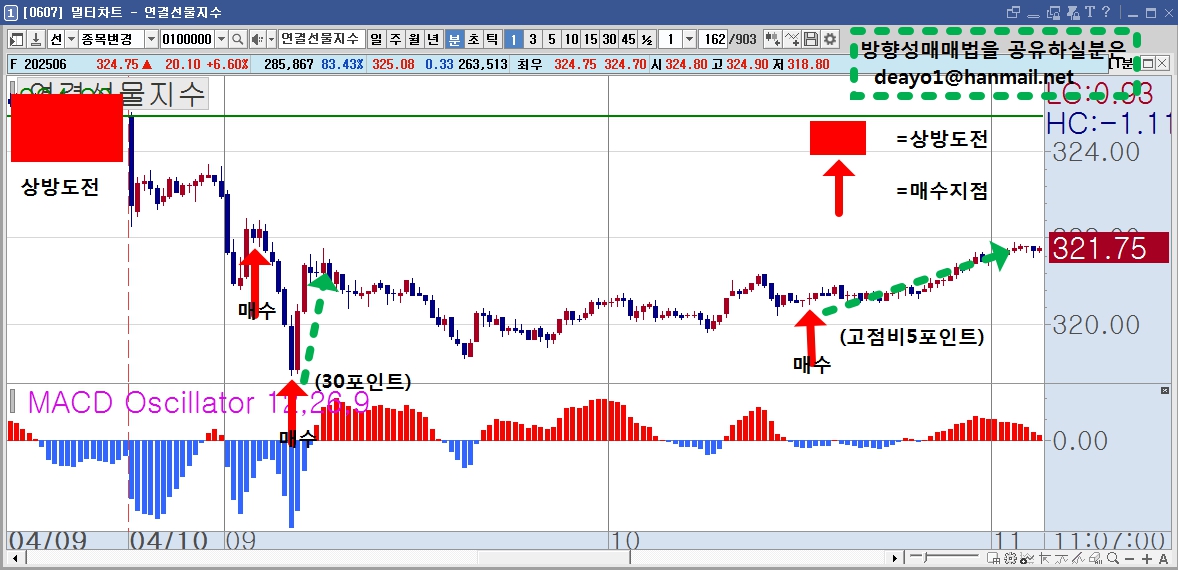The image size is (1178, 570).
Task: Click the add indicator line icon
Action: [792, 39]
